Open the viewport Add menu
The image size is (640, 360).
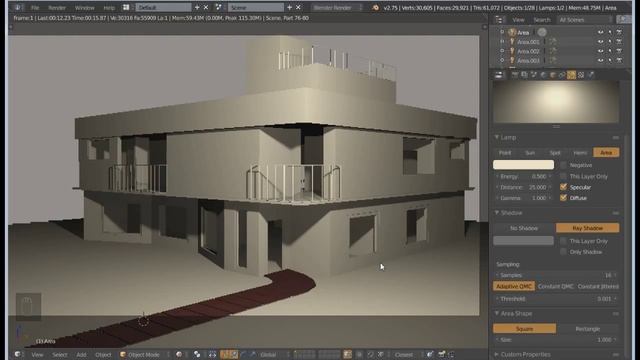[81, 355]
